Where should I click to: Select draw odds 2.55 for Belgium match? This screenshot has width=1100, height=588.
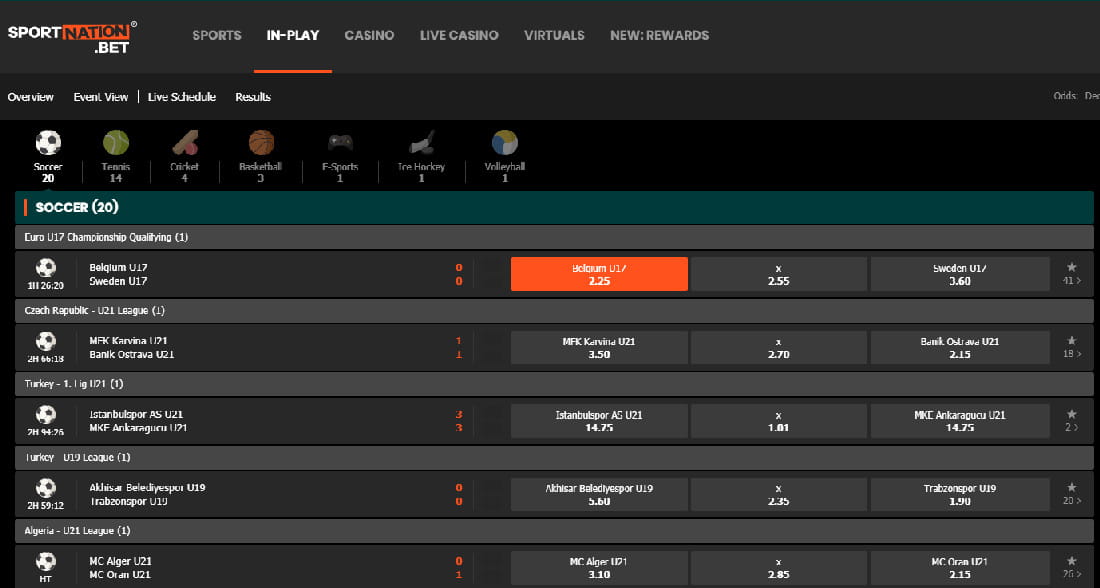tap(779, 274)
